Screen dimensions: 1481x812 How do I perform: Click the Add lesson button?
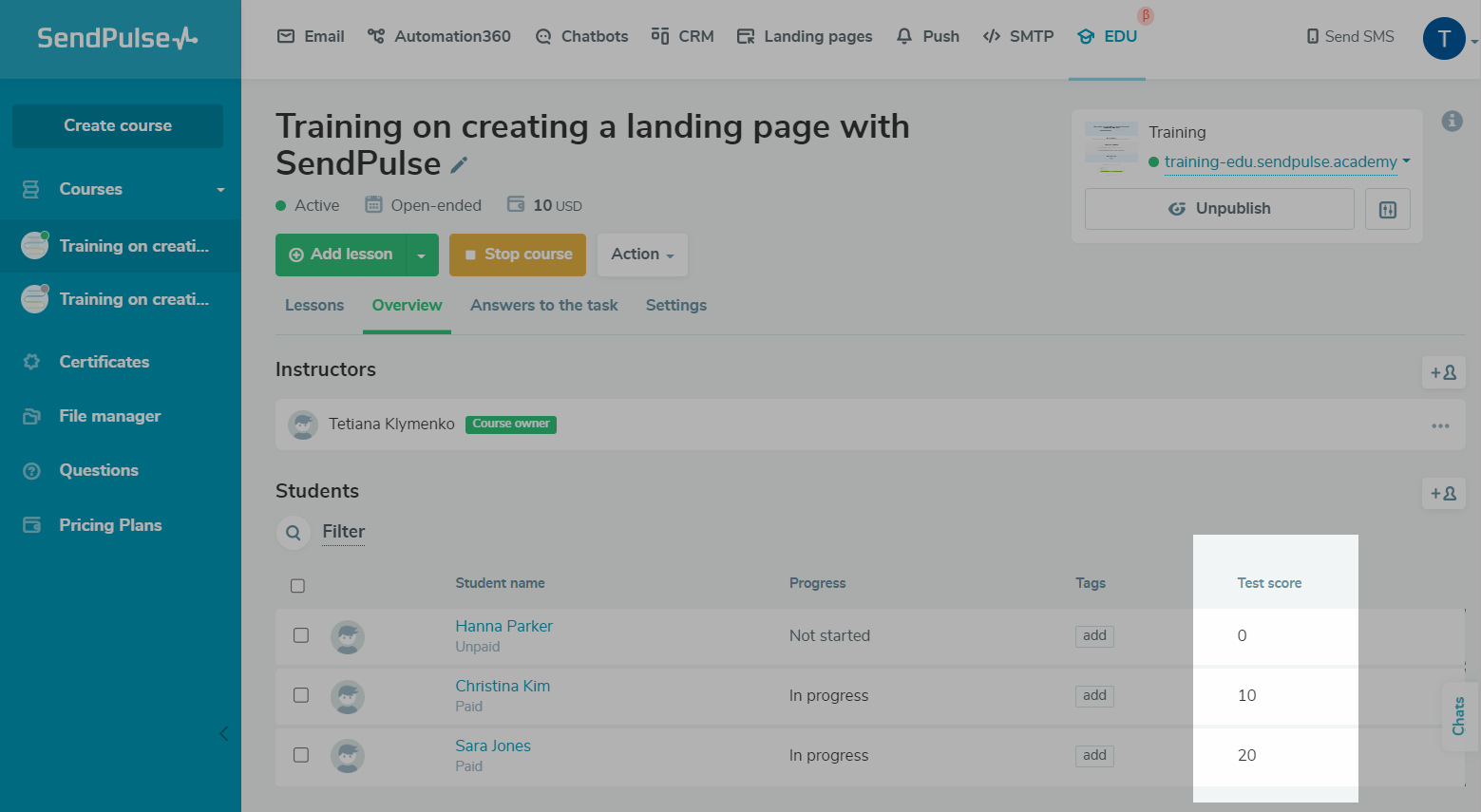(341, 255)
